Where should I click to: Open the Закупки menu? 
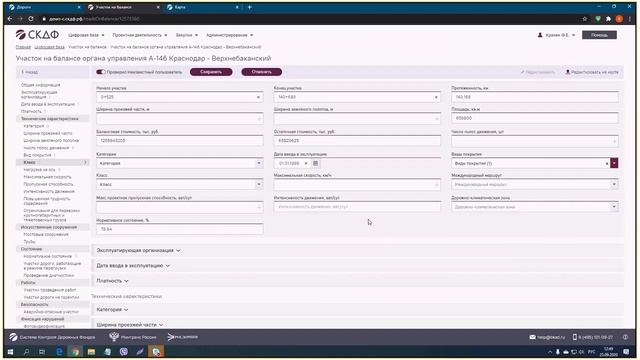click(x=187, y=35)
